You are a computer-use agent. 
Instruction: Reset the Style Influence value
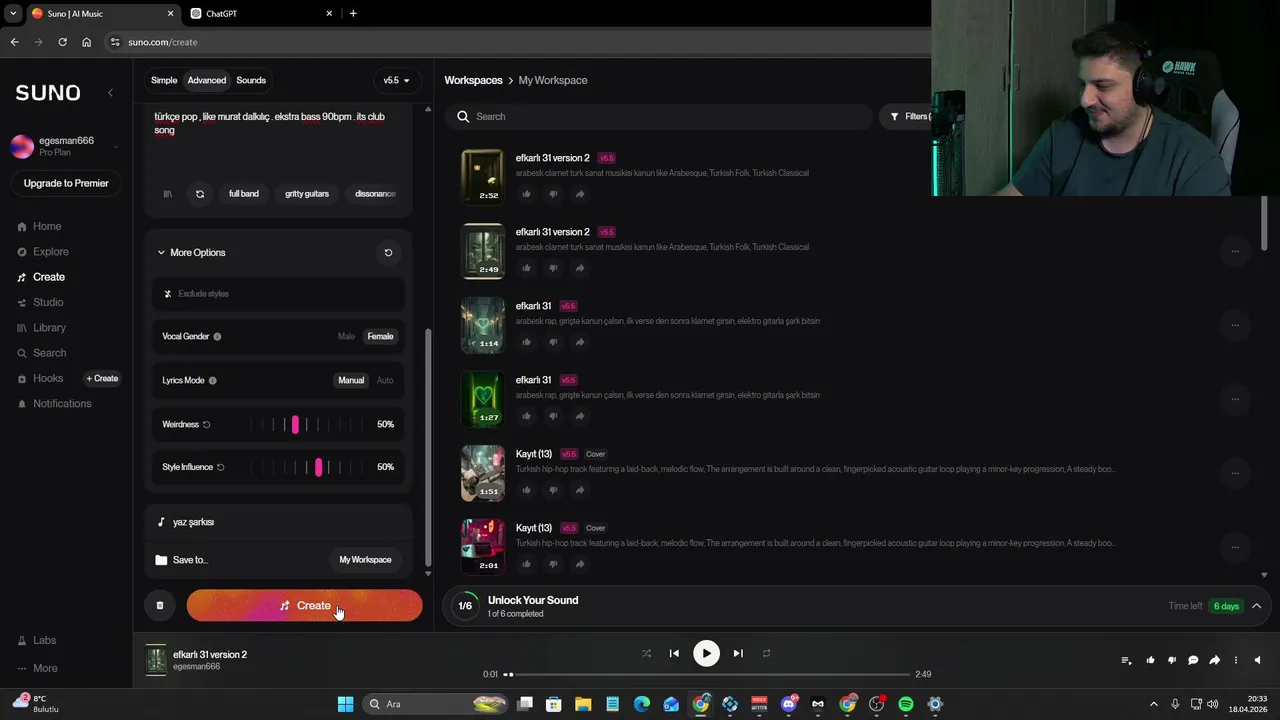point(221,467)
